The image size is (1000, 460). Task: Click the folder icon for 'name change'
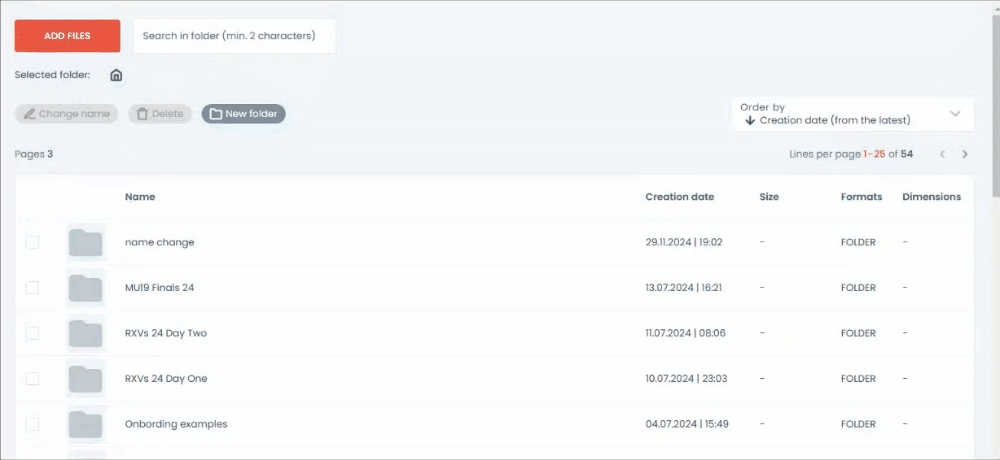[86, 243]
